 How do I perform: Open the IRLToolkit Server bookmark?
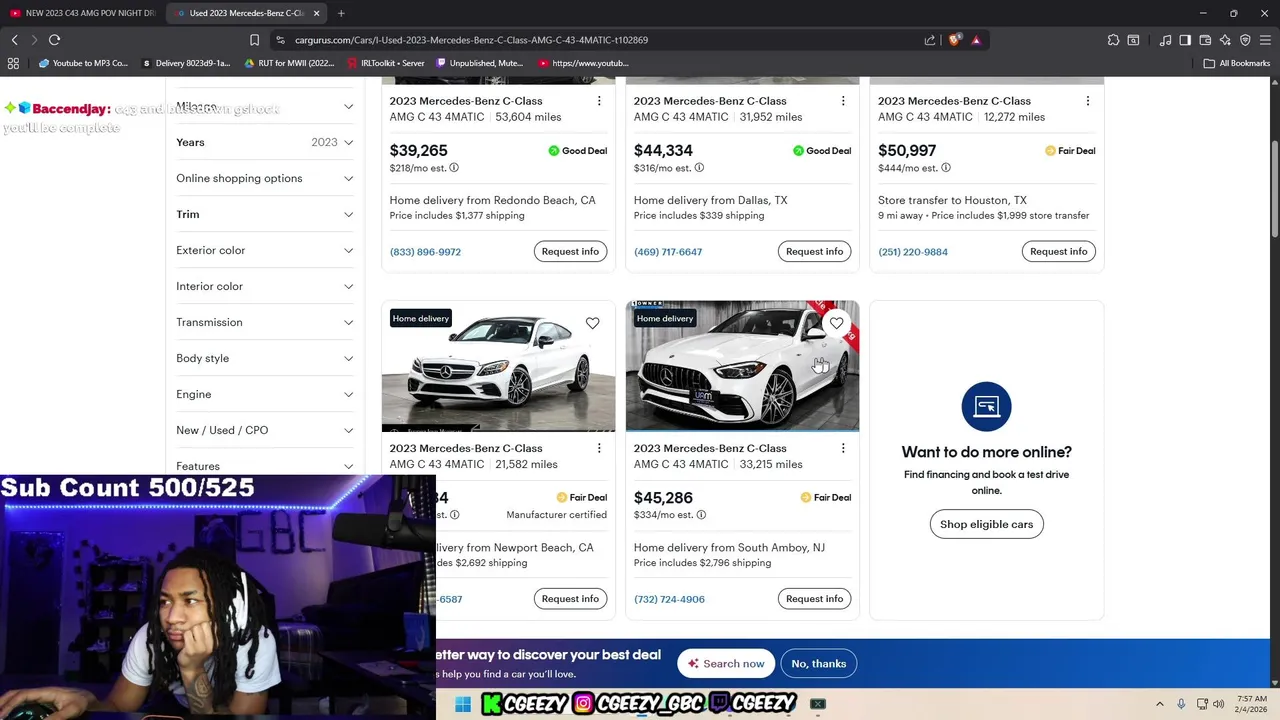coord(386,63)
